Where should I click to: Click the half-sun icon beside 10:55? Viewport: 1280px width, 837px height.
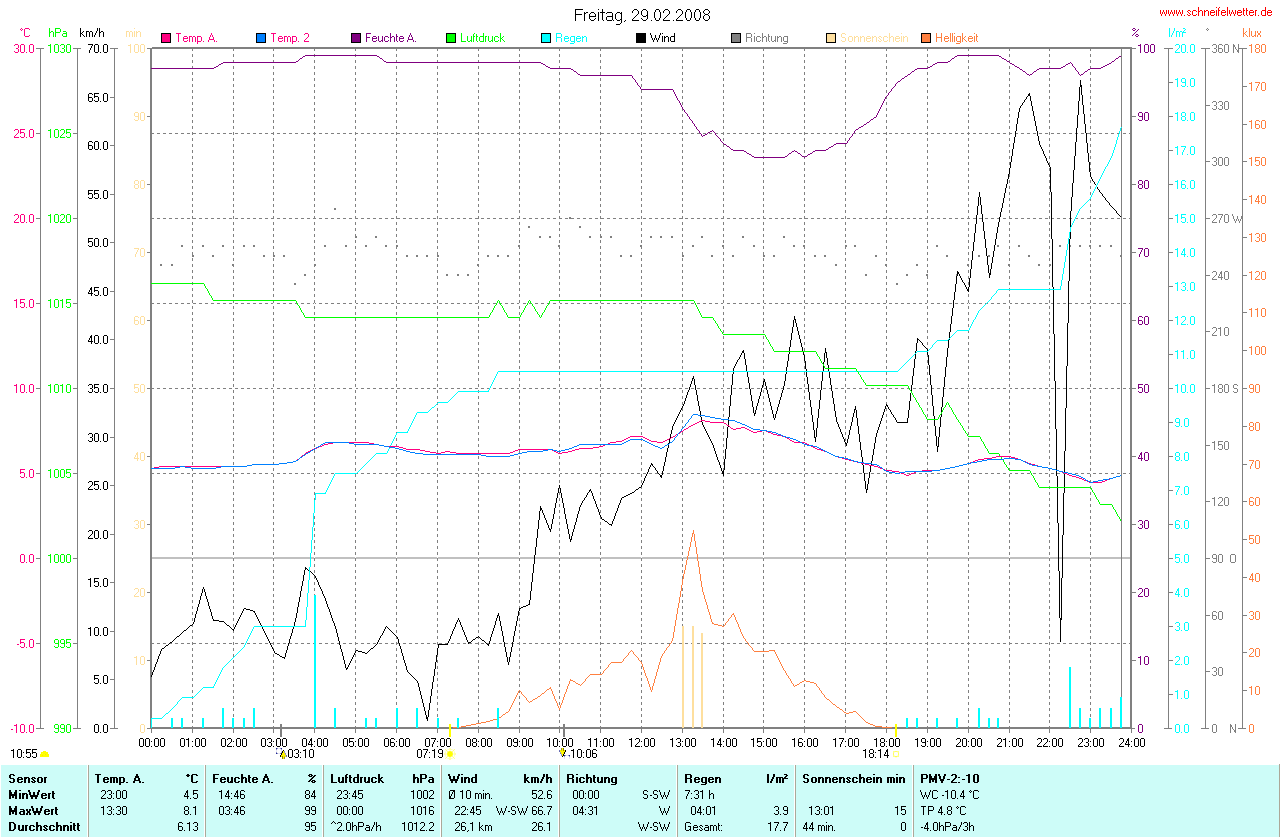coord(45,753)
